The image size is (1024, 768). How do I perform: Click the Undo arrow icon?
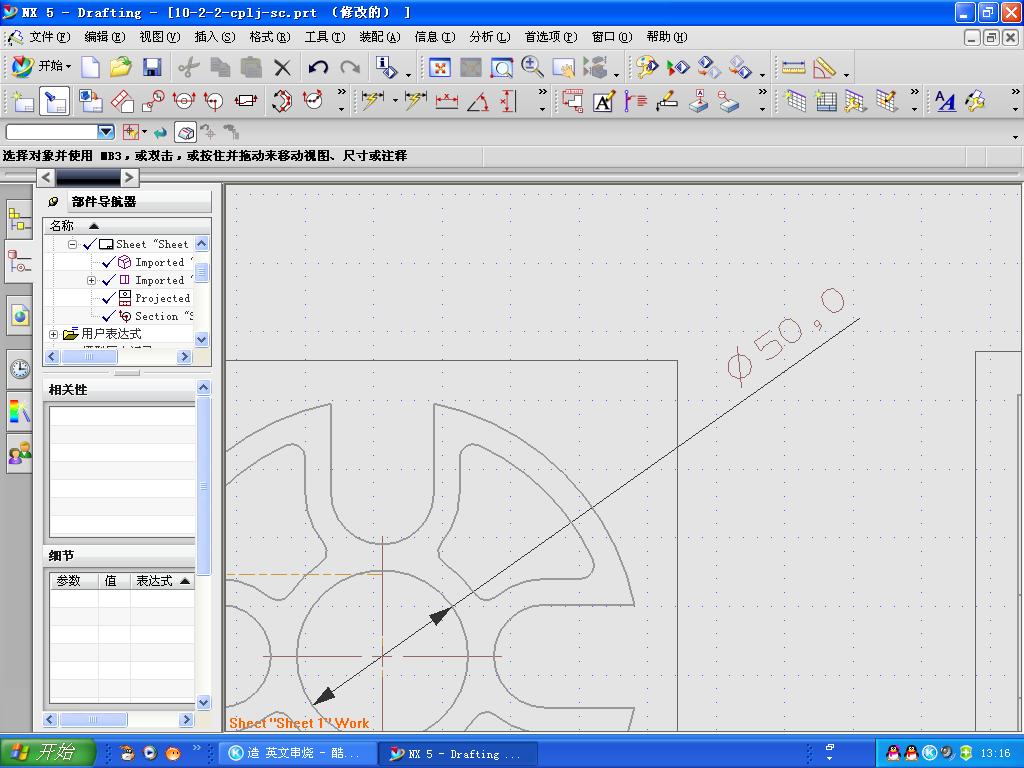(318, 68)
